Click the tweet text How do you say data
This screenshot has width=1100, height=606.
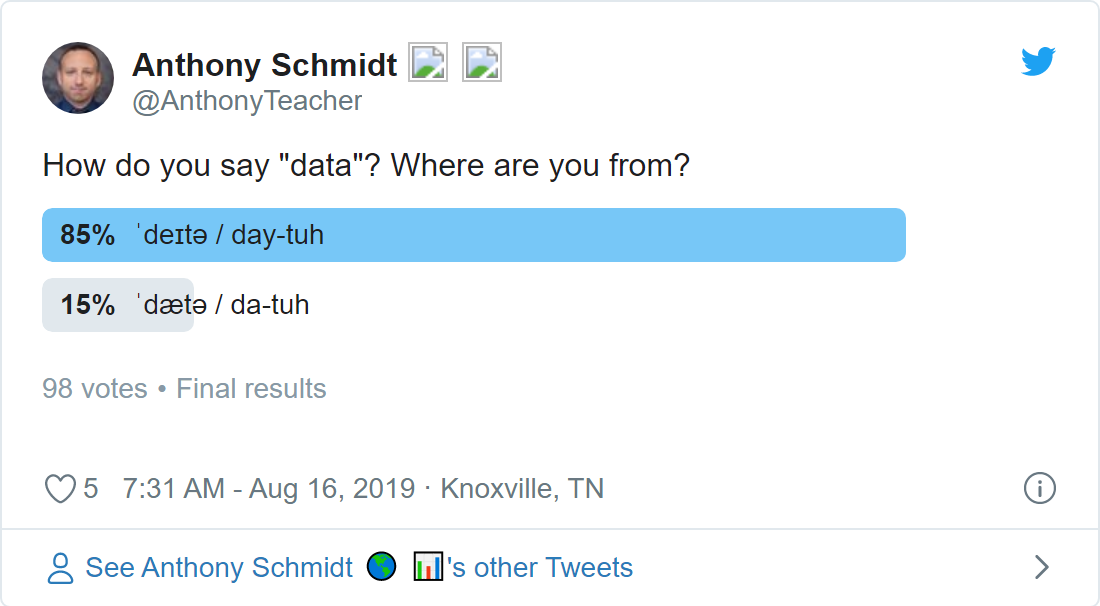click(x=366, y=166)
